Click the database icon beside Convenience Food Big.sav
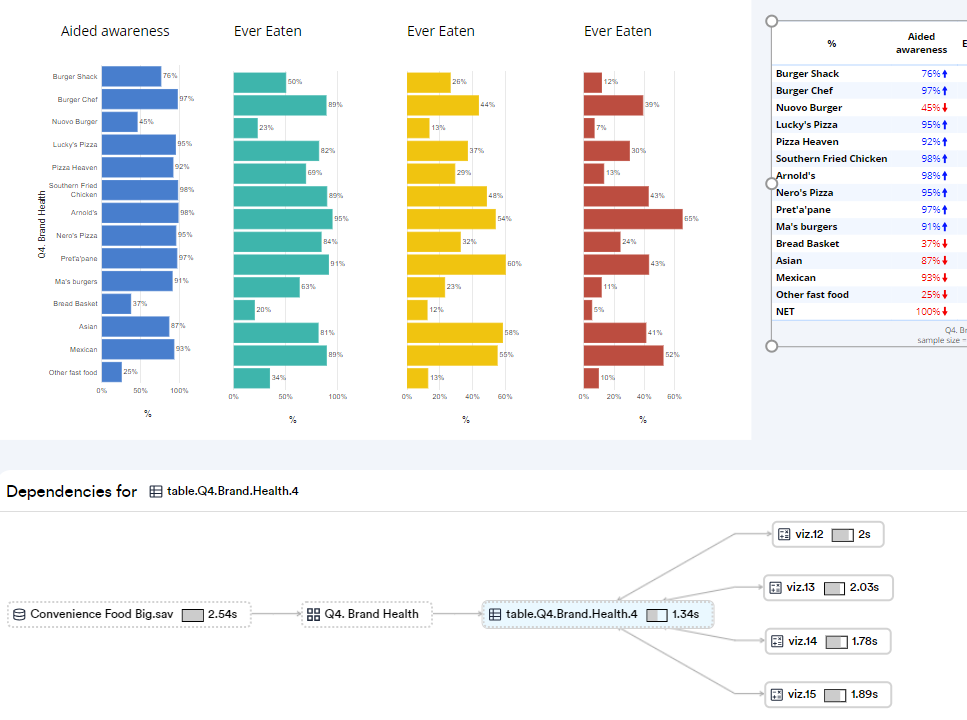 coord(19,614)
